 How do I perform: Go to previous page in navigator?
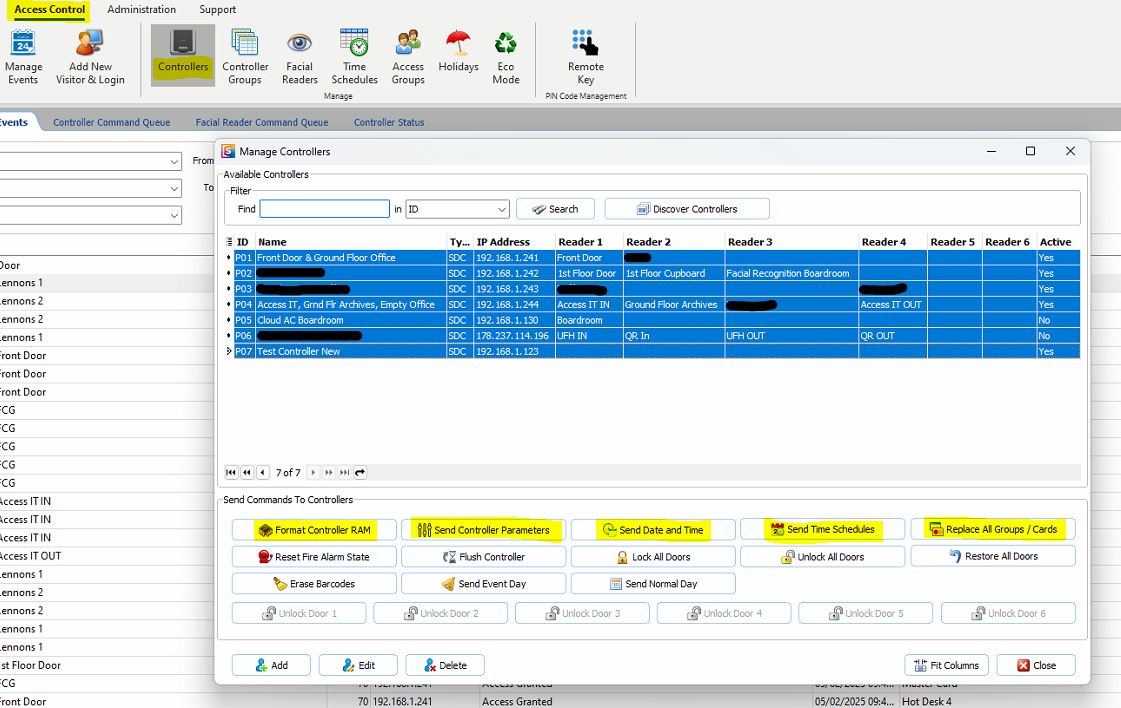tap(247, 472)
